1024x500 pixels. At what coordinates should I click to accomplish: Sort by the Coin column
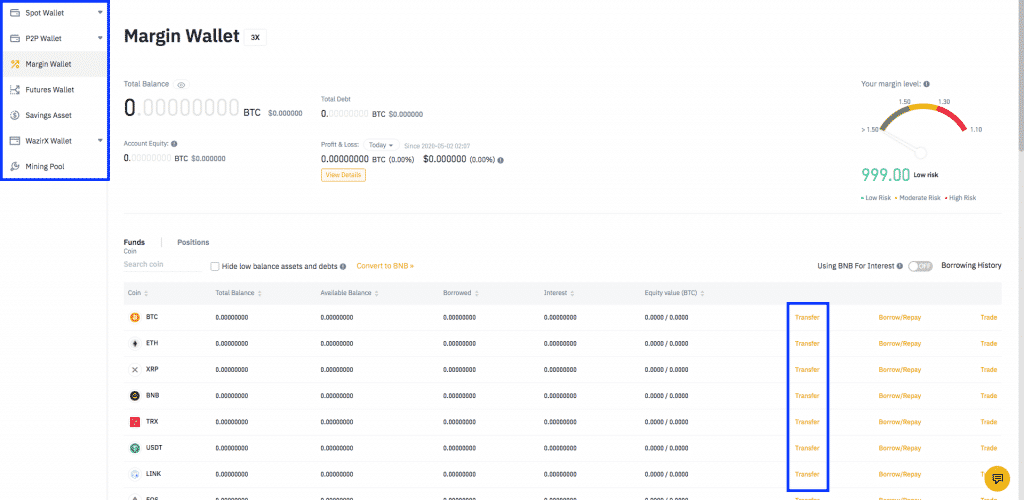[137, 293]
